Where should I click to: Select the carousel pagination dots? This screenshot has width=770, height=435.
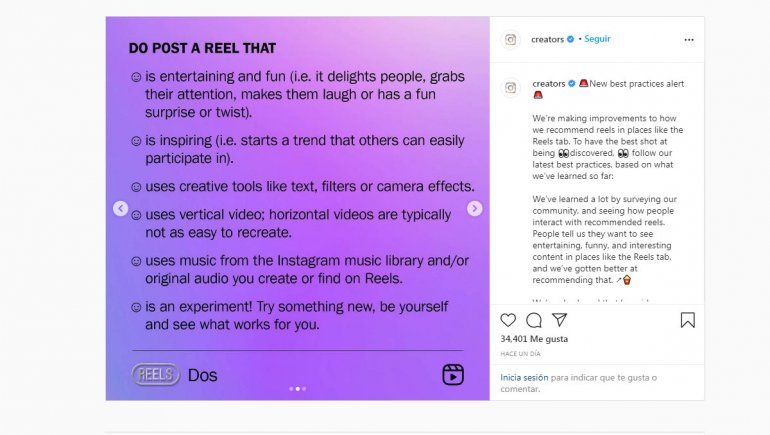tap(297, 388)
